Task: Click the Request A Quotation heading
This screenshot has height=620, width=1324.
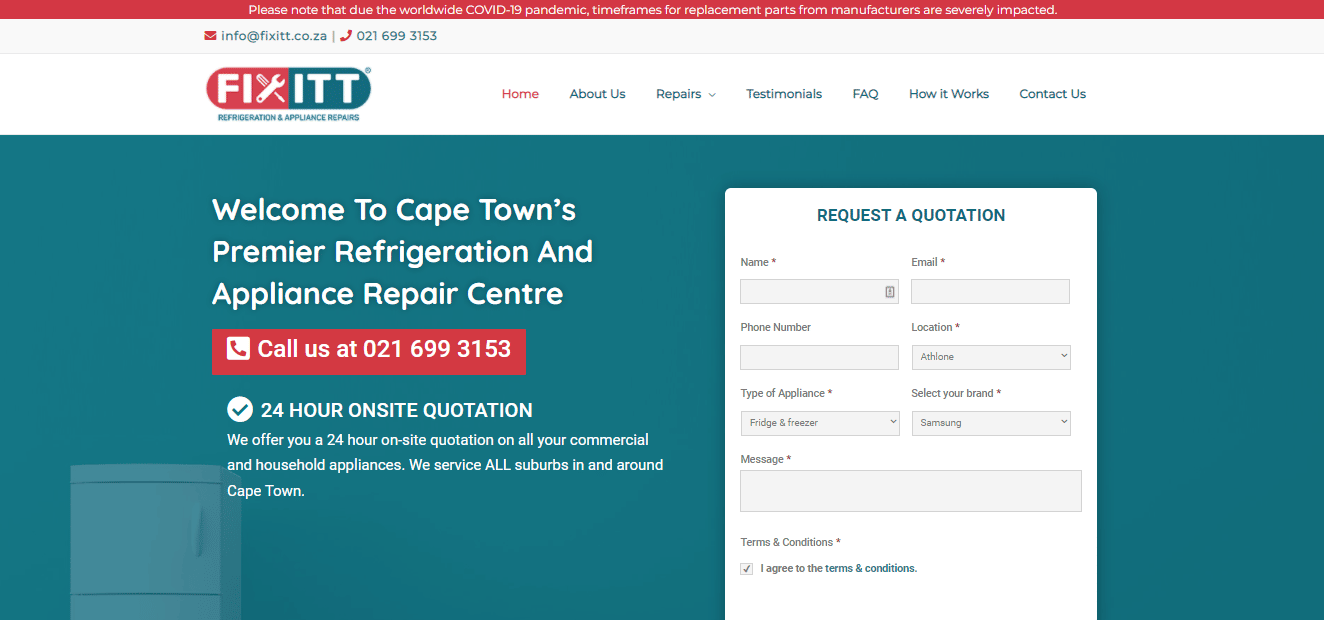Action: point(911,215)
